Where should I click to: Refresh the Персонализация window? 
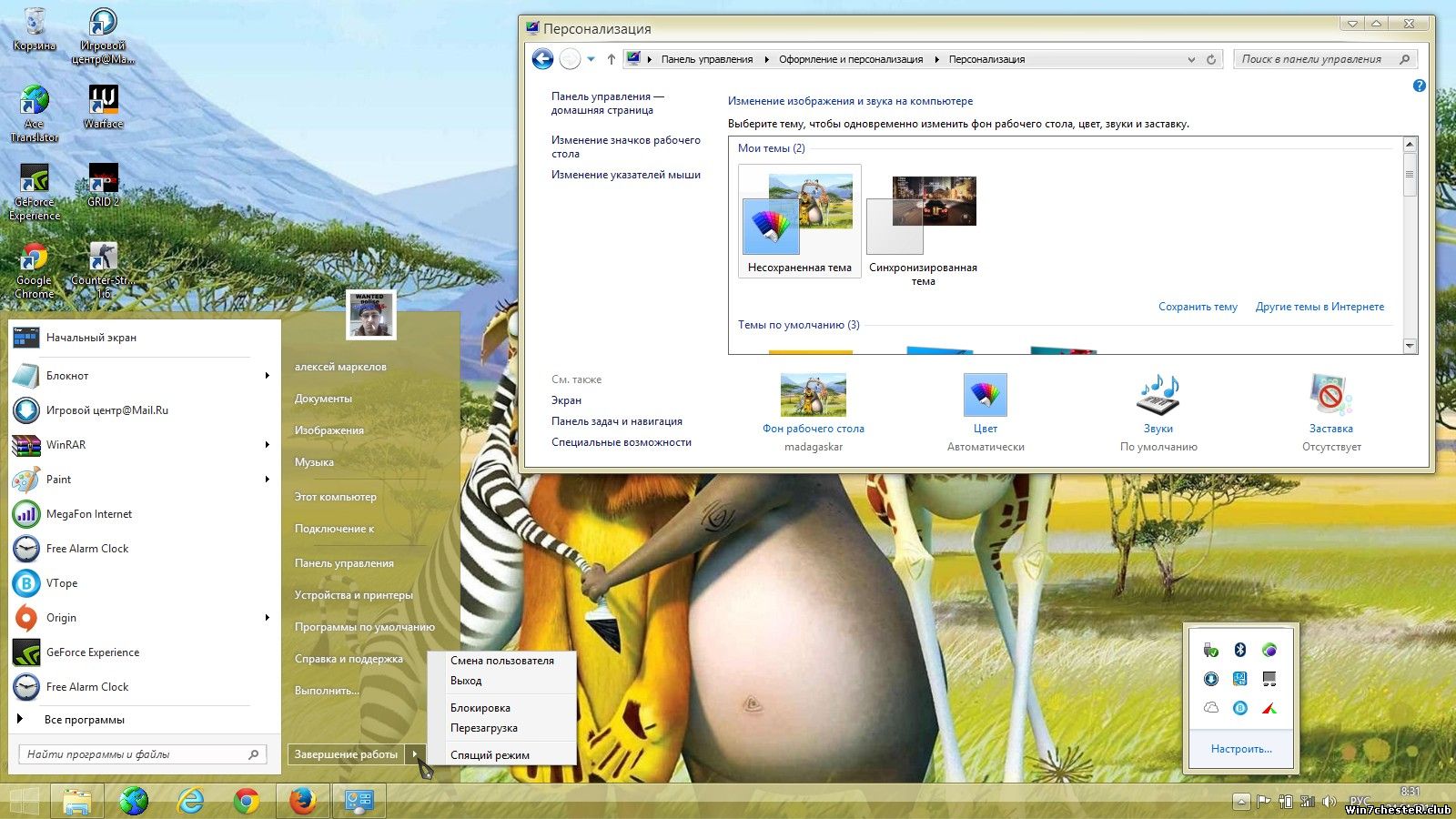pyautogui.click(x=1211, y=59)
